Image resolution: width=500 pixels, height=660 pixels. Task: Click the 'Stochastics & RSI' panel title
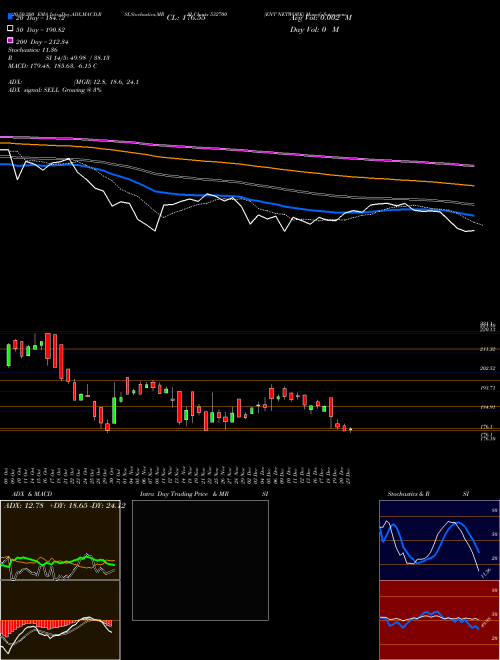pos(428,494)
